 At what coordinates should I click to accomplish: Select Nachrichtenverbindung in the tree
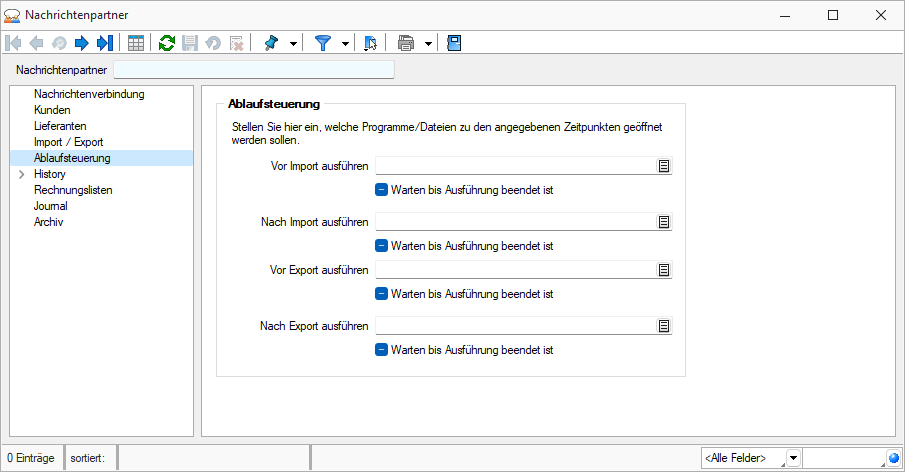[89, 94]
